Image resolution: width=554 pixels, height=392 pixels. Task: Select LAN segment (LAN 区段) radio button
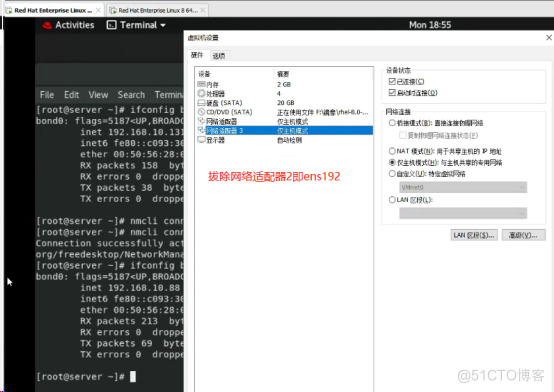click(392, 200)
